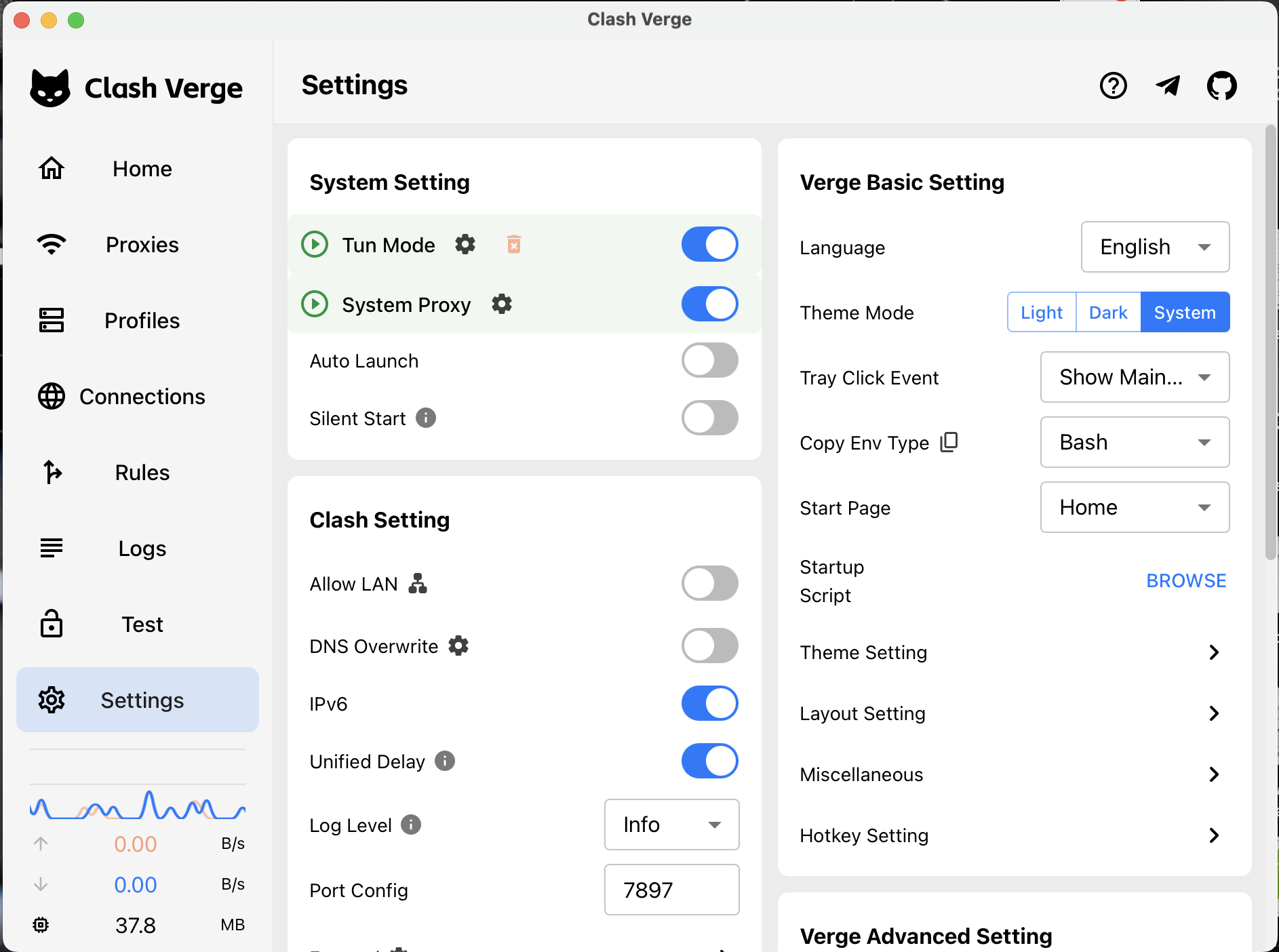This screenshot has width=1279, height=952.
Task: Click the Logs lines icon in sidebar
Action: point(52,548)
